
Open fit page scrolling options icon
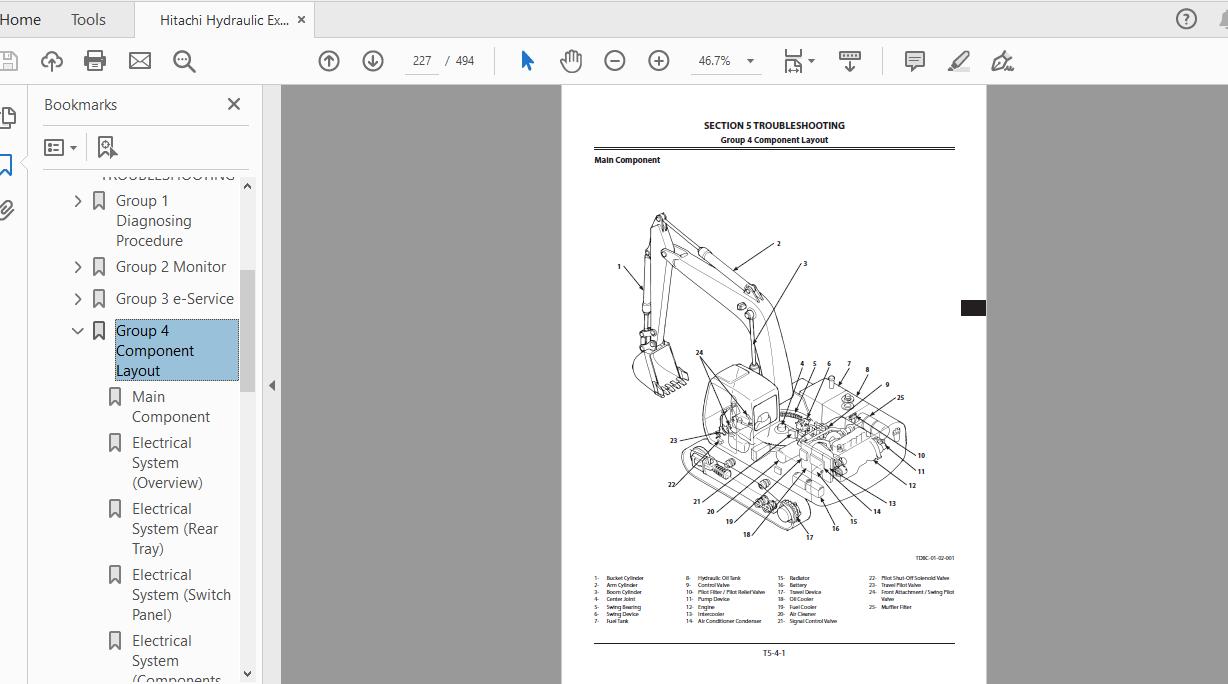point(798,61)
